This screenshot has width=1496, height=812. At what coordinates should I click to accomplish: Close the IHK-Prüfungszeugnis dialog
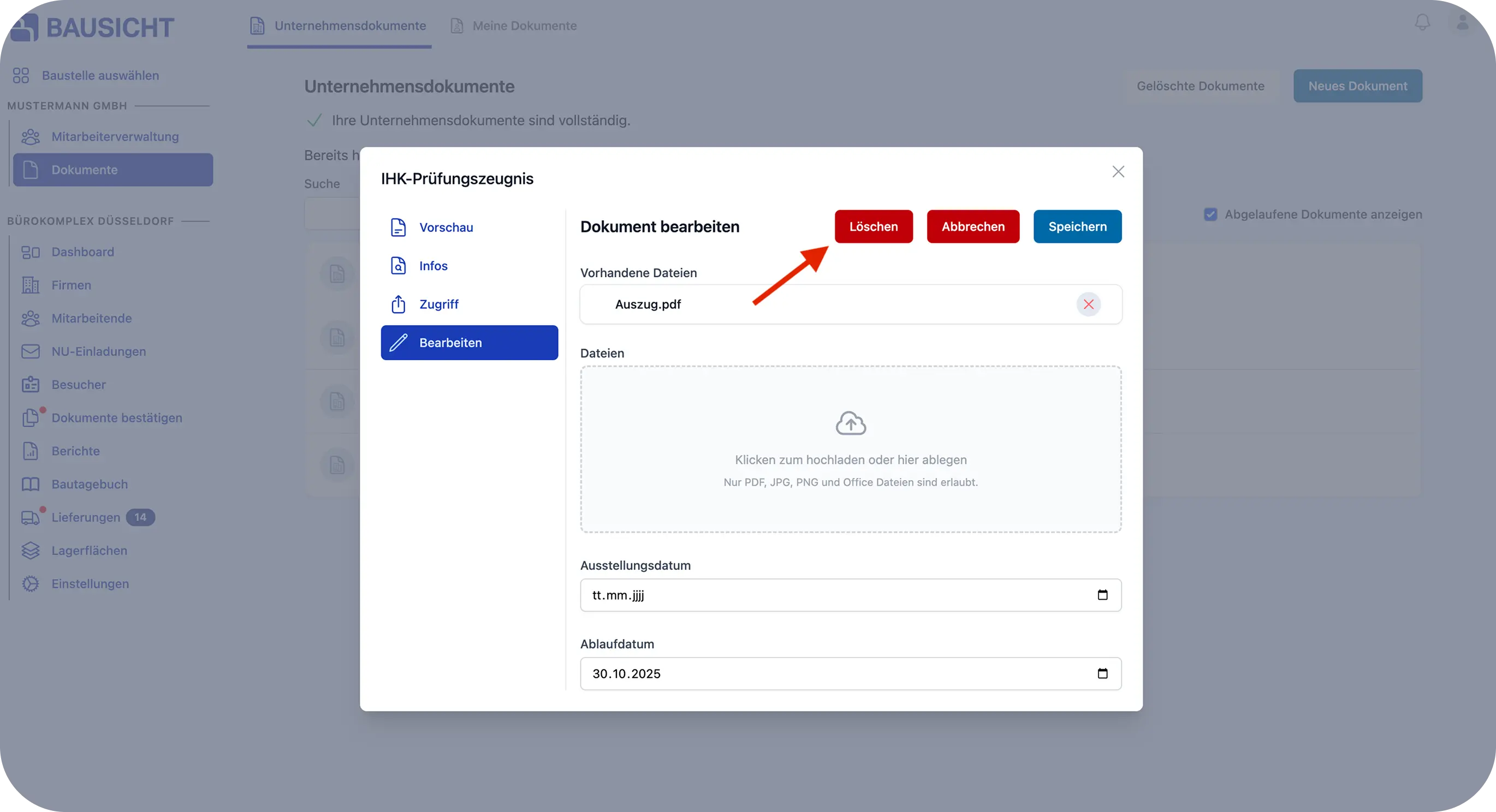click(1118, 172)
